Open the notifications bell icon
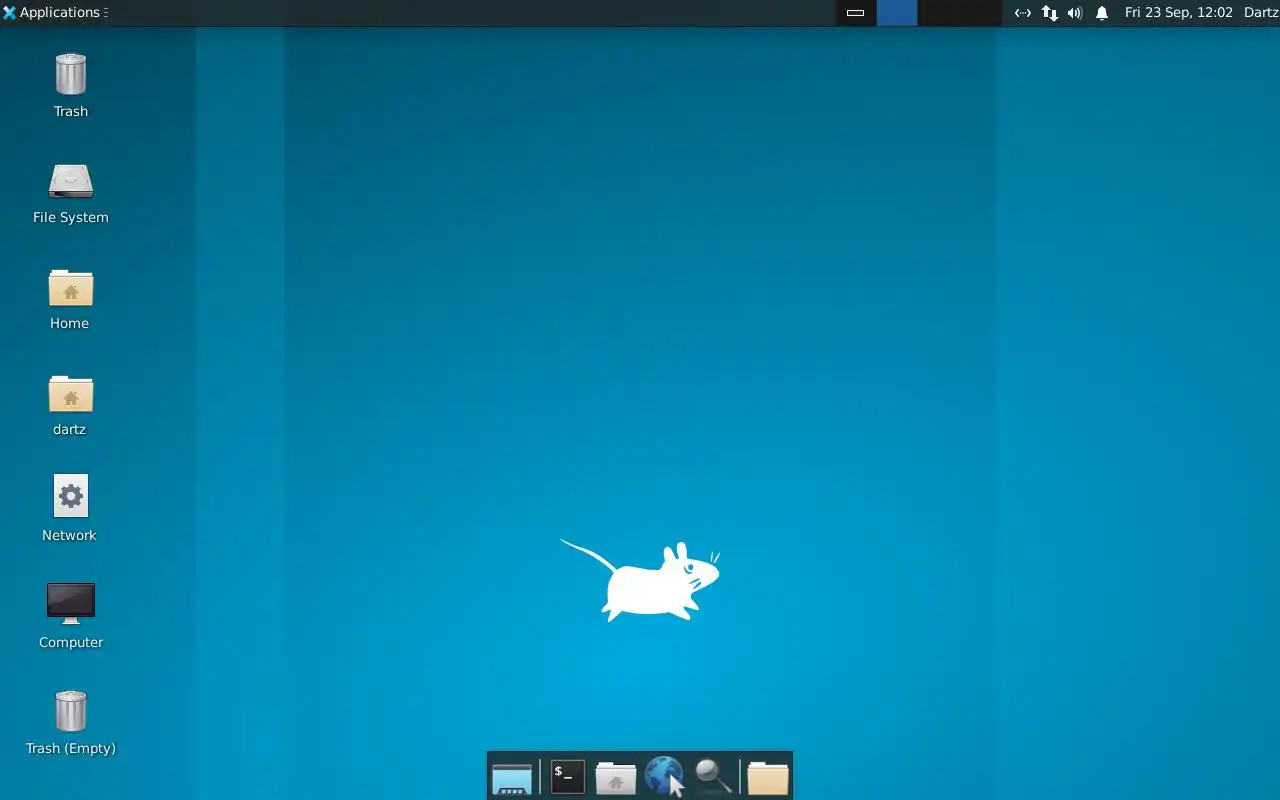 [x=1102, y=13]
